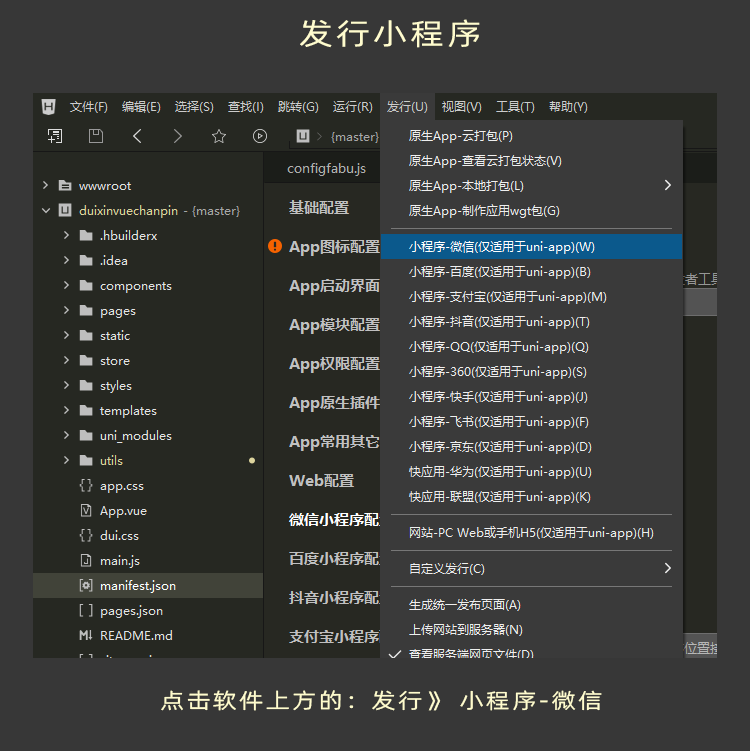This screenshot has height=751, width=750.
Task: Open the 运行(R) menu
Action: [x=352, y=106]
